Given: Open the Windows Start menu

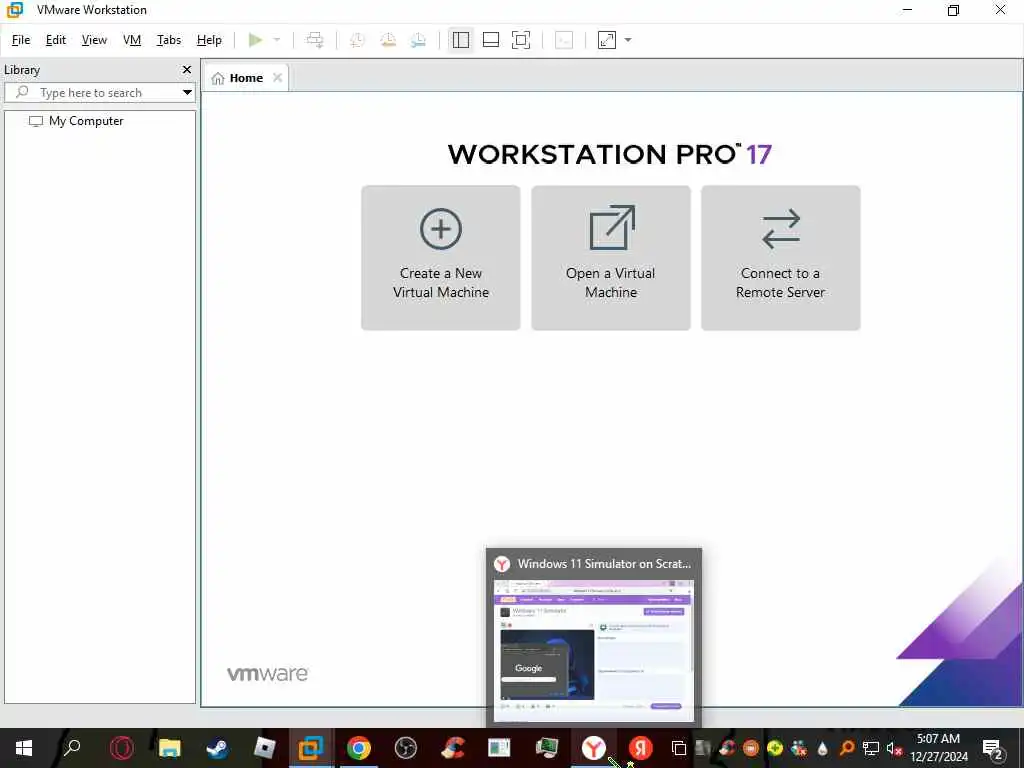Looking at the screenshot, I should [24, 748].
